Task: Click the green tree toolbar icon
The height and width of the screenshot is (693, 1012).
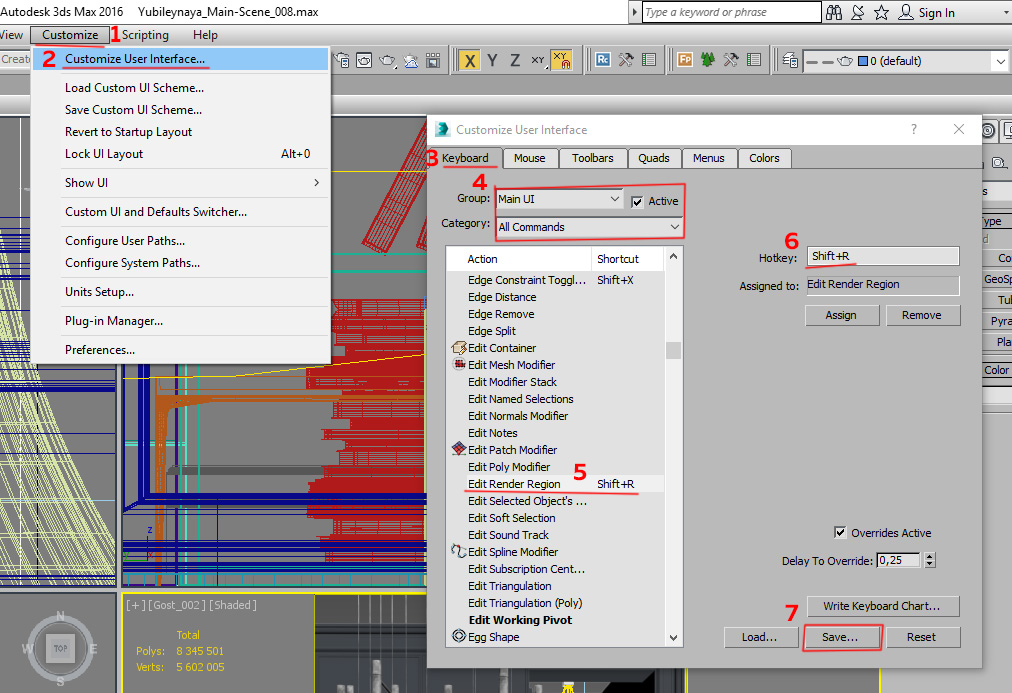Action: pyautogui.click(x=708, y=60)
